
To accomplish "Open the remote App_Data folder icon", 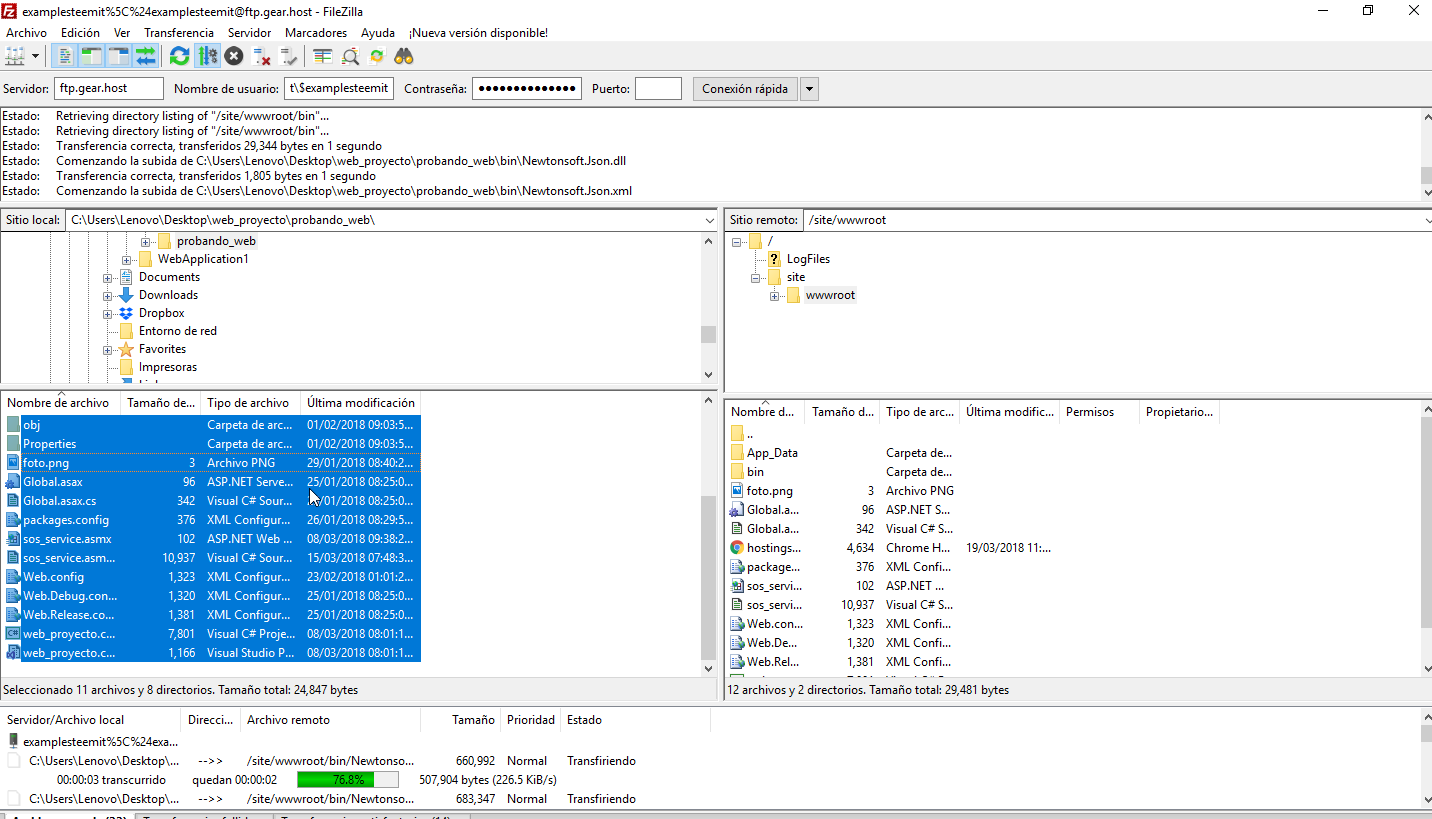I will (737, 453).
